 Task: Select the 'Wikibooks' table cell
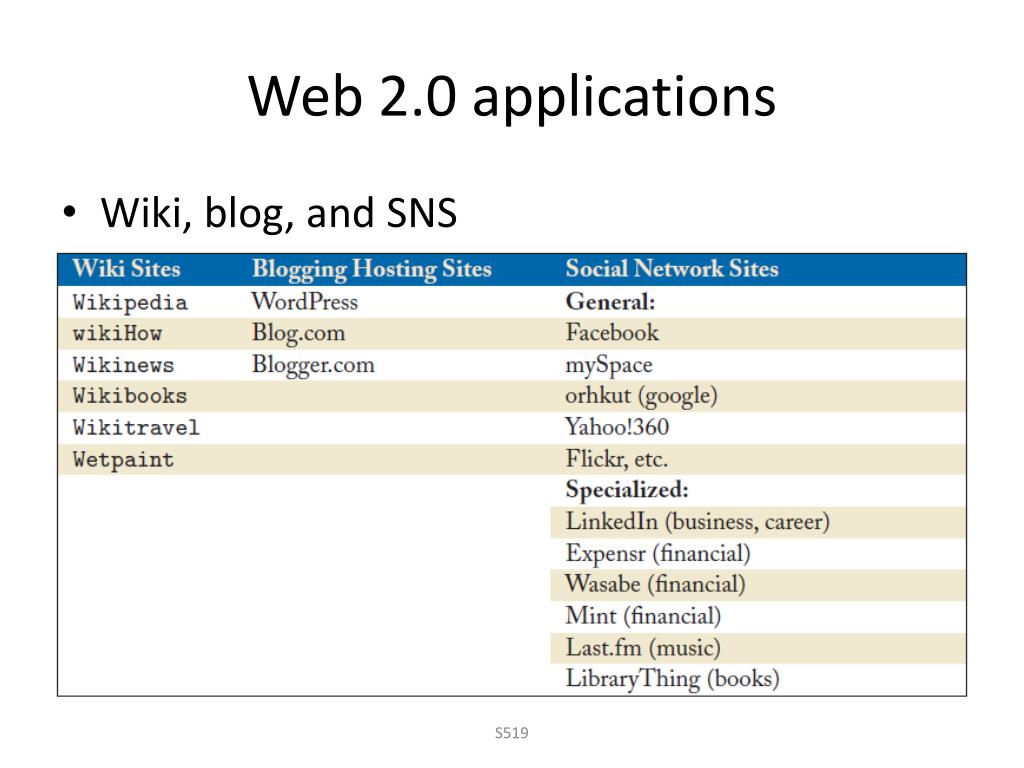coord(130,396)
